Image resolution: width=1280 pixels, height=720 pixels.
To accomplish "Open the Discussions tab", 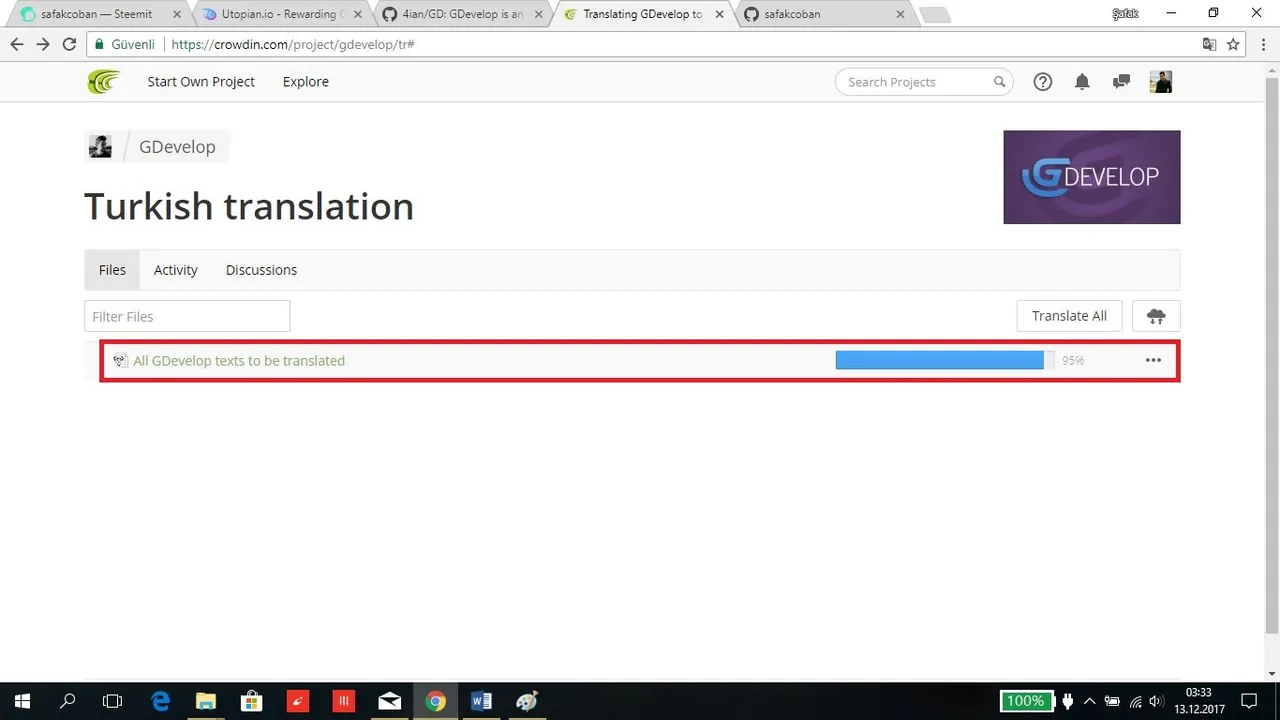I will click(261, 270).
